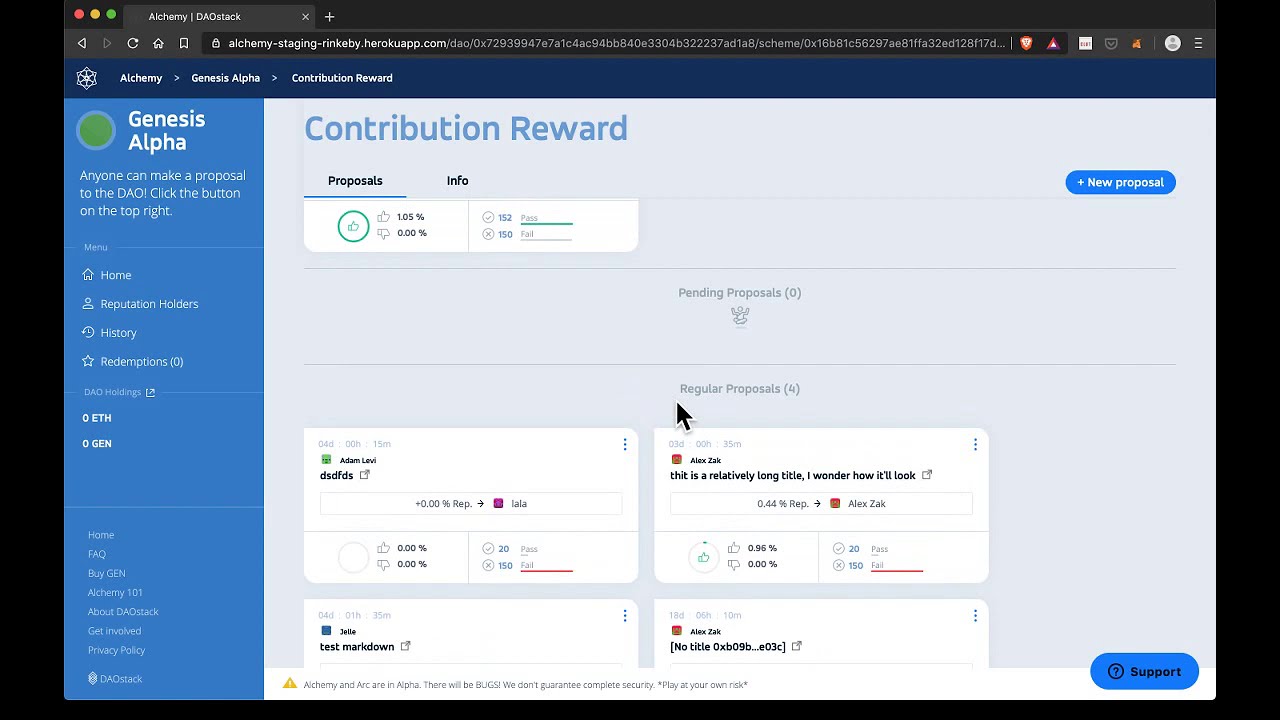Click the browser back arrow

click(x=82, y=43)
